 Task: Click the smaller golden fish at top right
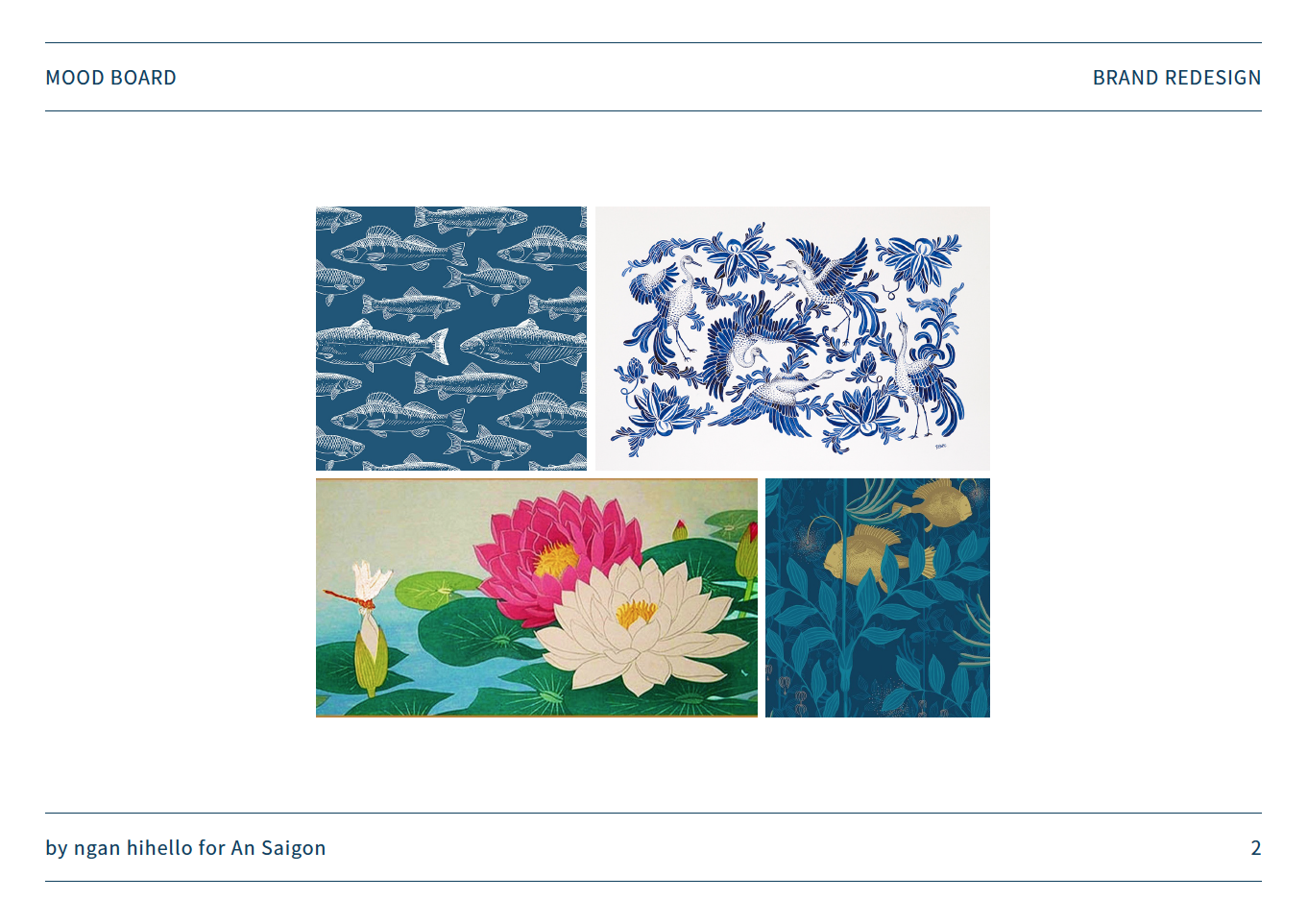click(x=933, y=502)
